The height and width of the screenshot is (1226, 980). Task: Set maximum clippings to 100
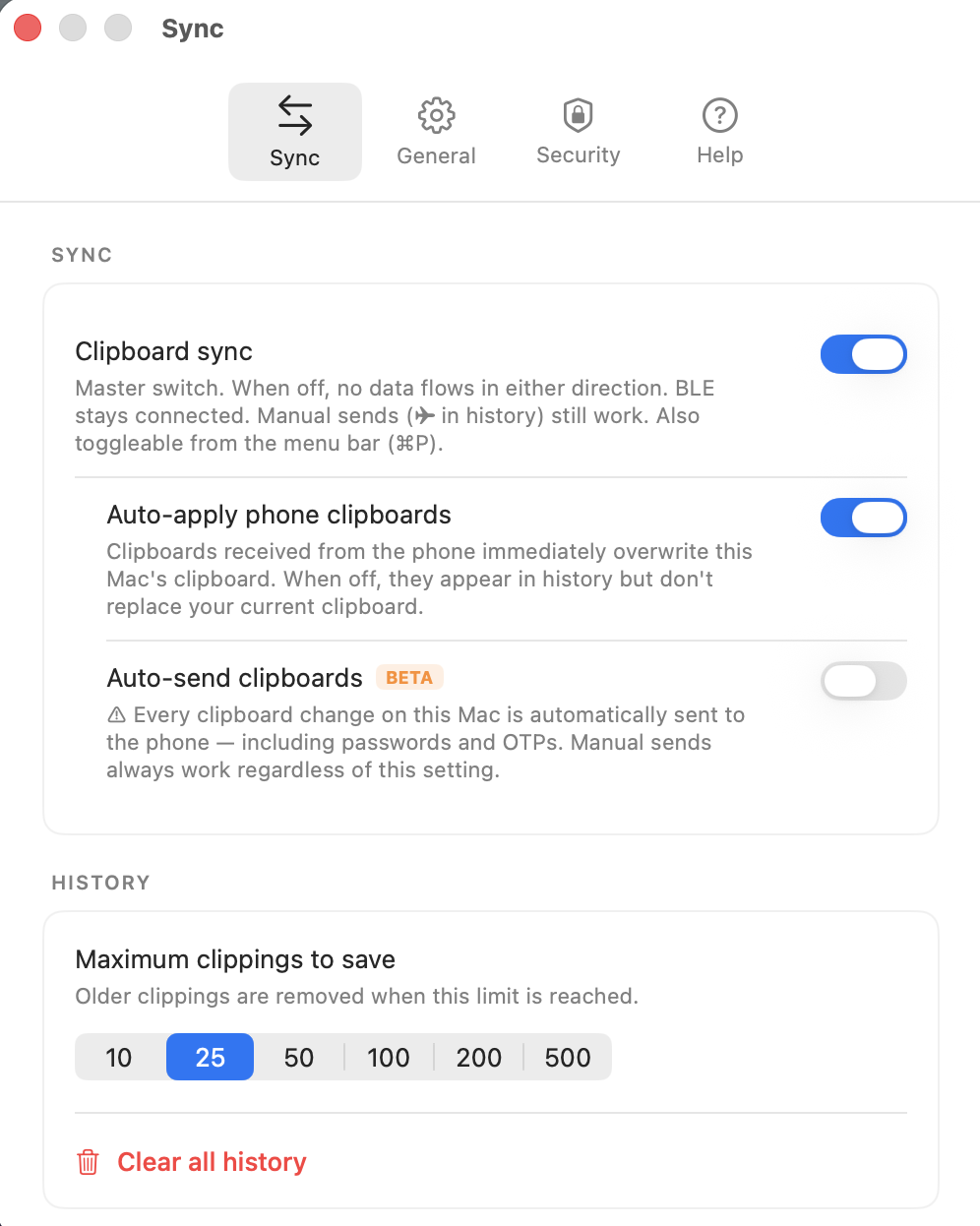click(x=389, y=1057)
